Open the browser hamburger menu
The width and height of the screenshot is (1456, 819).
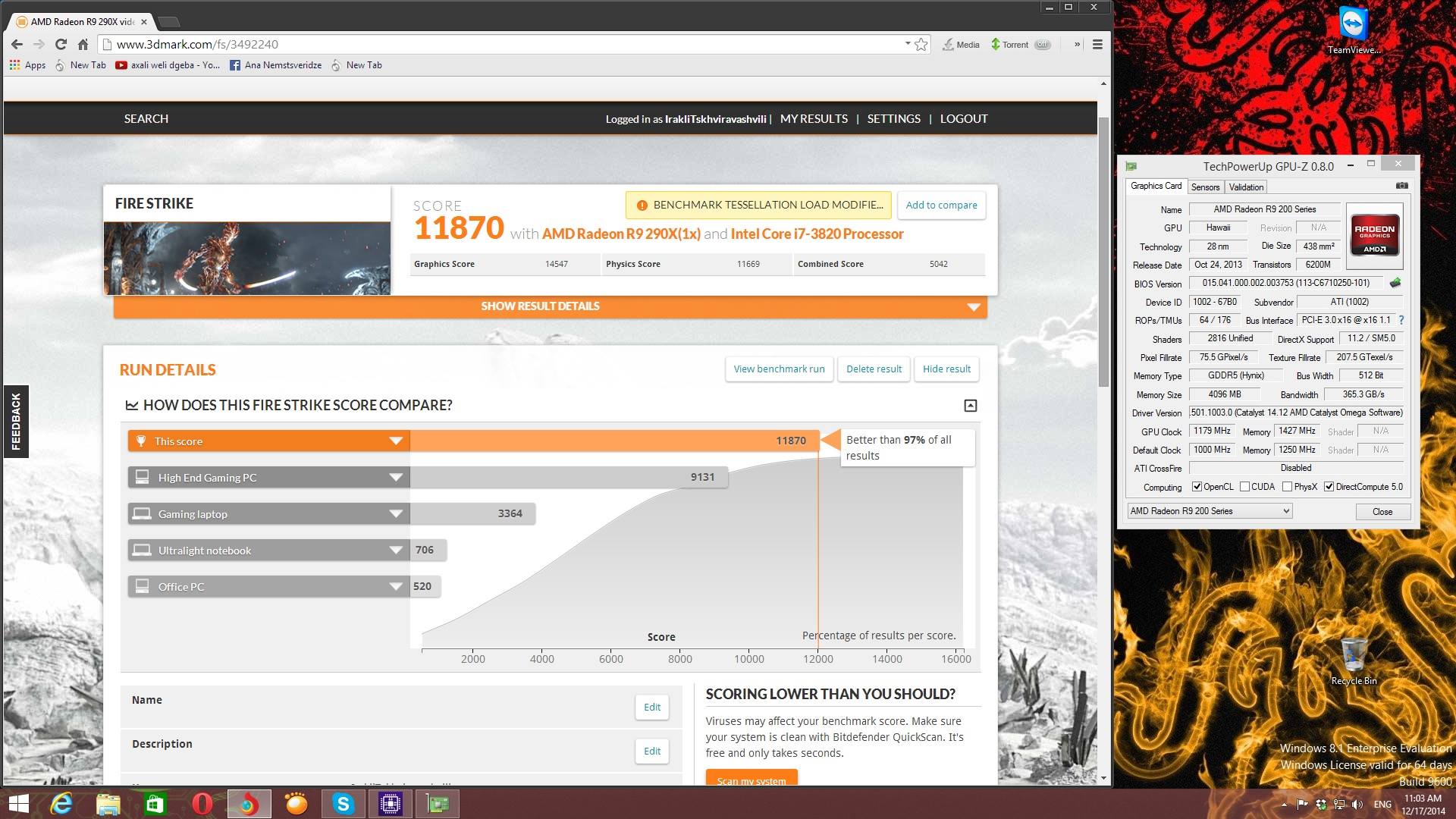tap(1097, 45)
